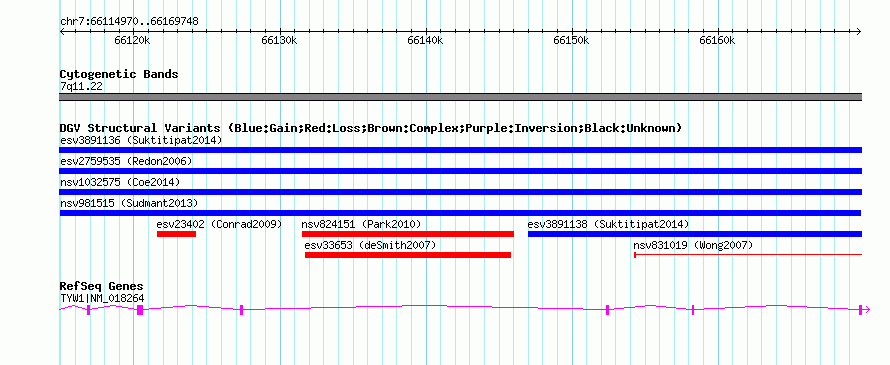Click the esv3891136 (Suktitipat2014) label
This screenshot has width=890, height=365.
pyautogui.click(x=141, y=140)
